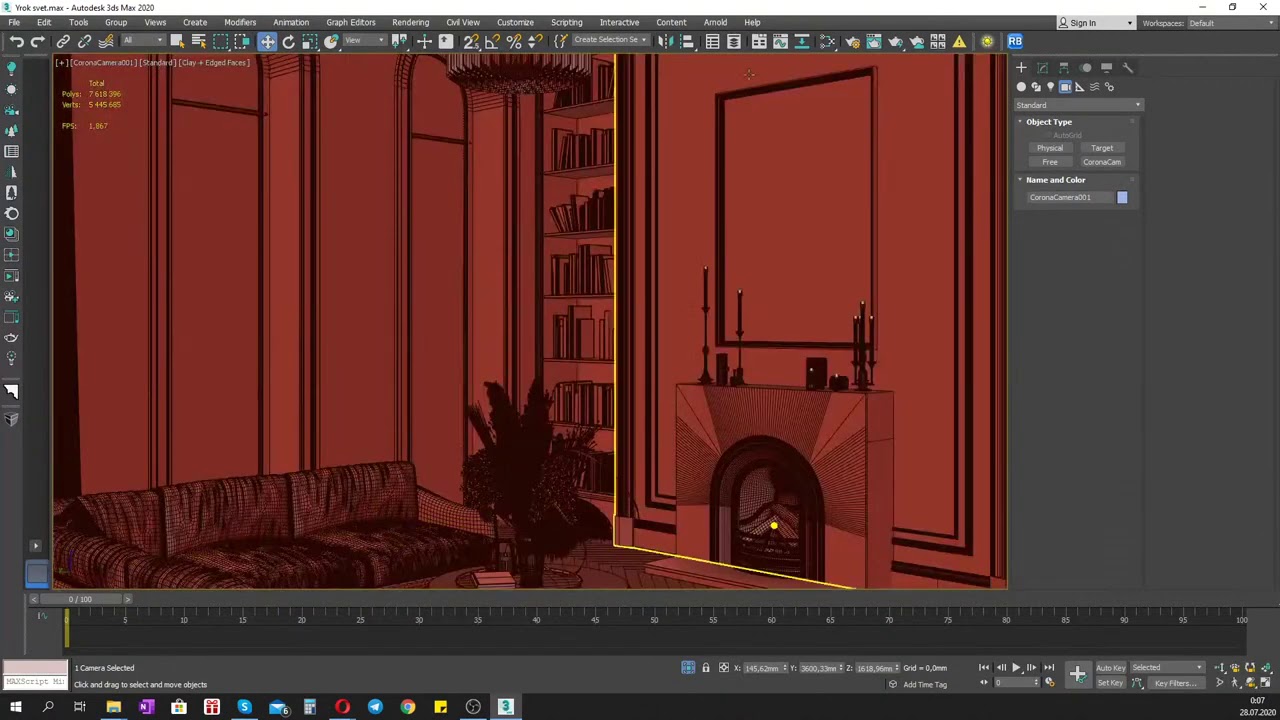Click the RB plugin icon
Viewport: 1280px width, 720px height.
pos(1015,41)
